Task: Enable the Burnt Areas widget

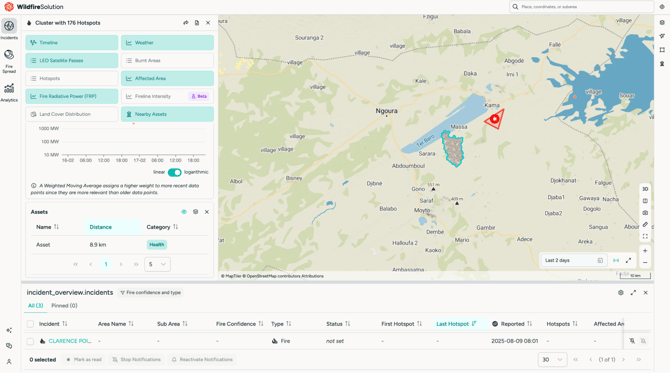Action: point(168,61)
